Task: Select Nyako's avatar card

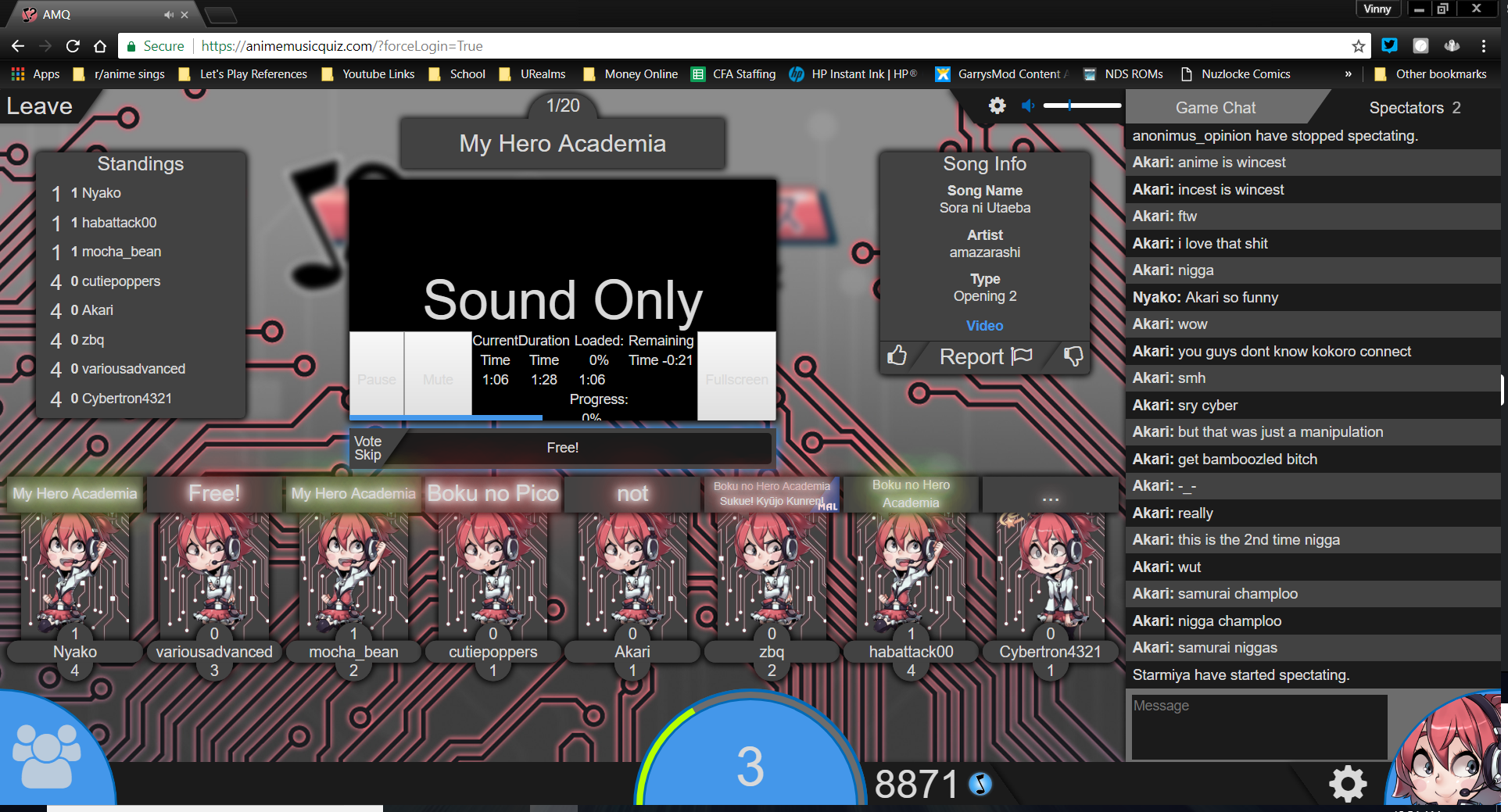Action: [75, 578]
